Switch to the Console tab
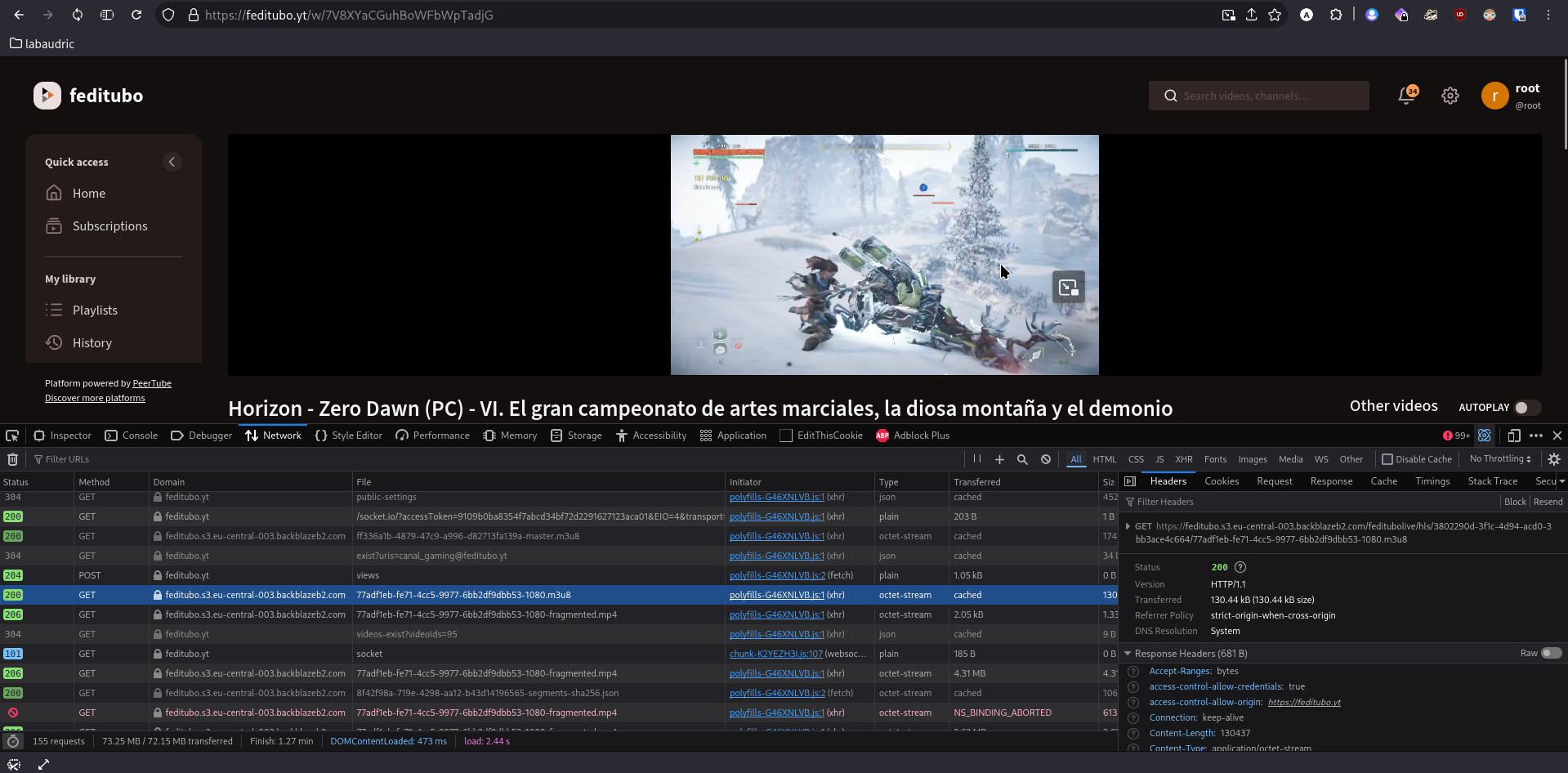This screenshot has width=1568, height=773. pos(132,436)
